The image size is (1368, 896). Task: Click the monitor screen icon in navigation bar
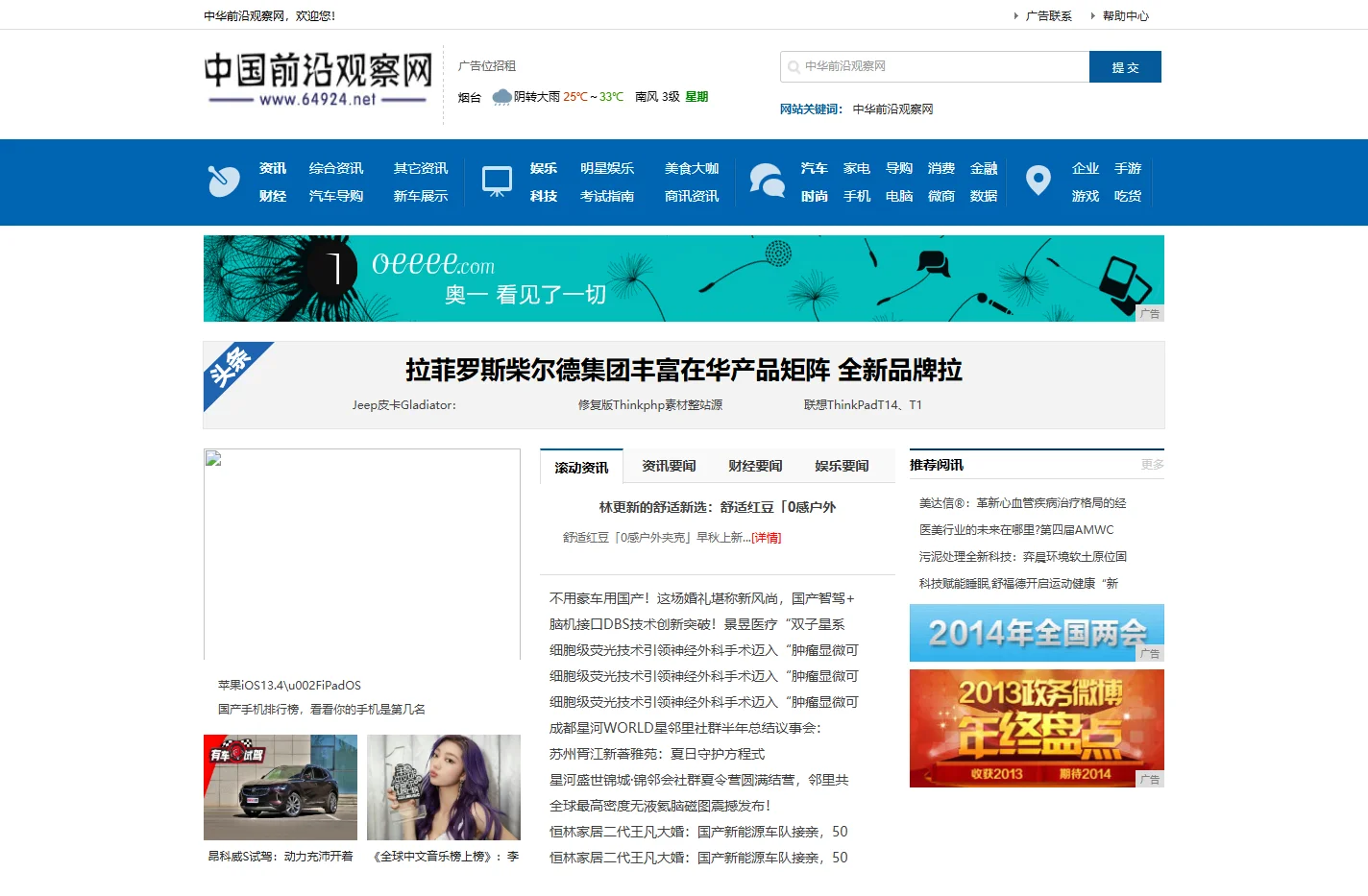497,181
